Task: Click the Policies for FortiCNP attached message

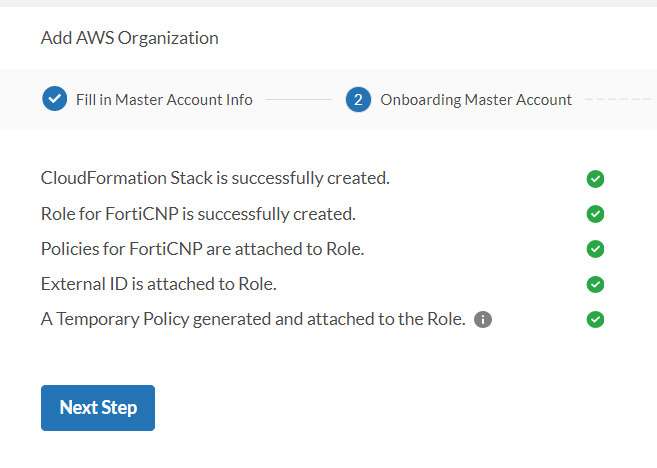Action: (202, 249)
